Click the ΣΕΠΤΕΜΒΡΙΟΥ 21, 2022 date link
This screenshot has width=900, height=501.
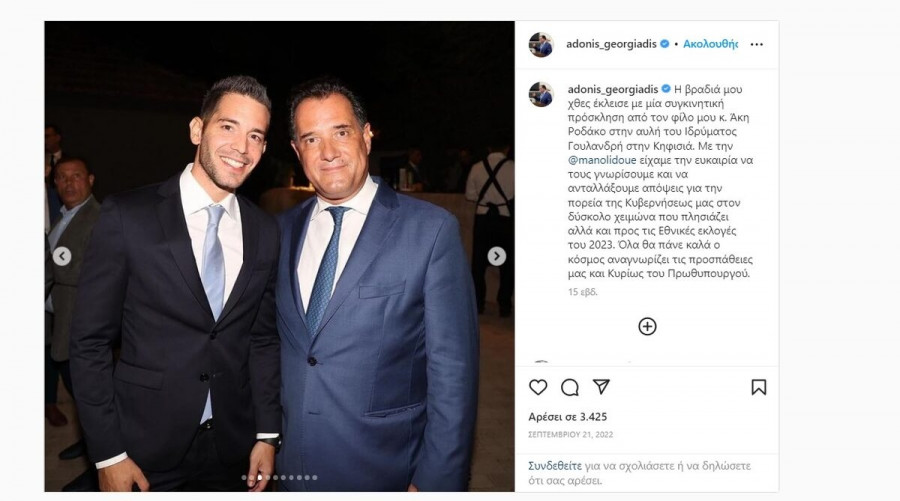pyautogui.click(x=571, y=434)
